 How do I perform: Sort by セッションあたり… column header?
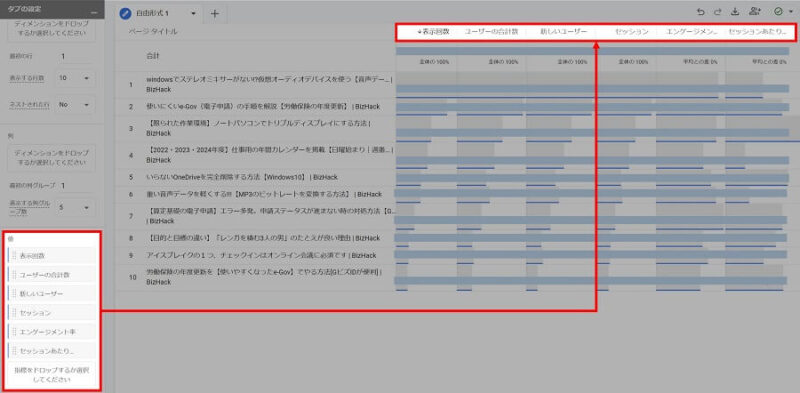coord(757,32)
